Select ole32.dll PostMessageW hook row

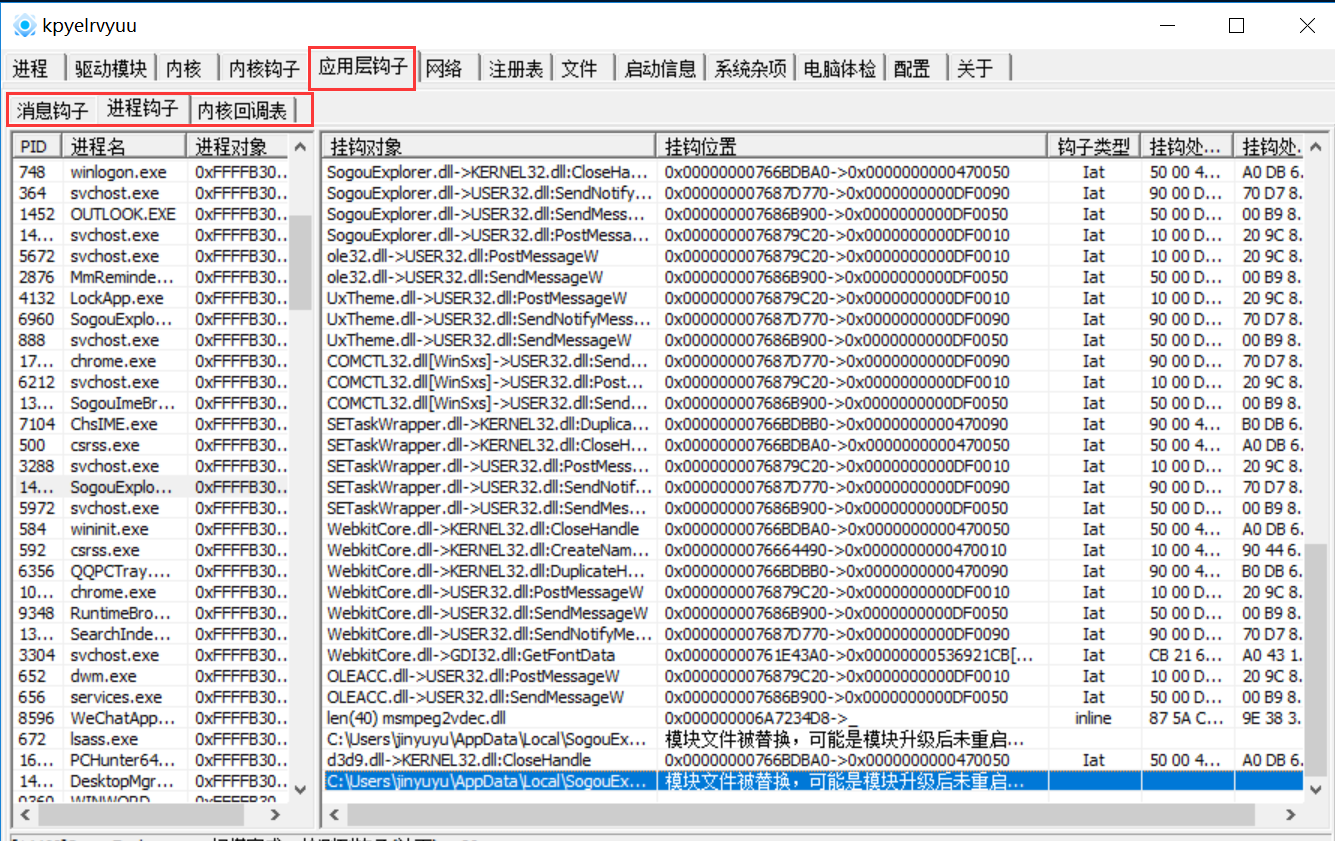[814, 256]
